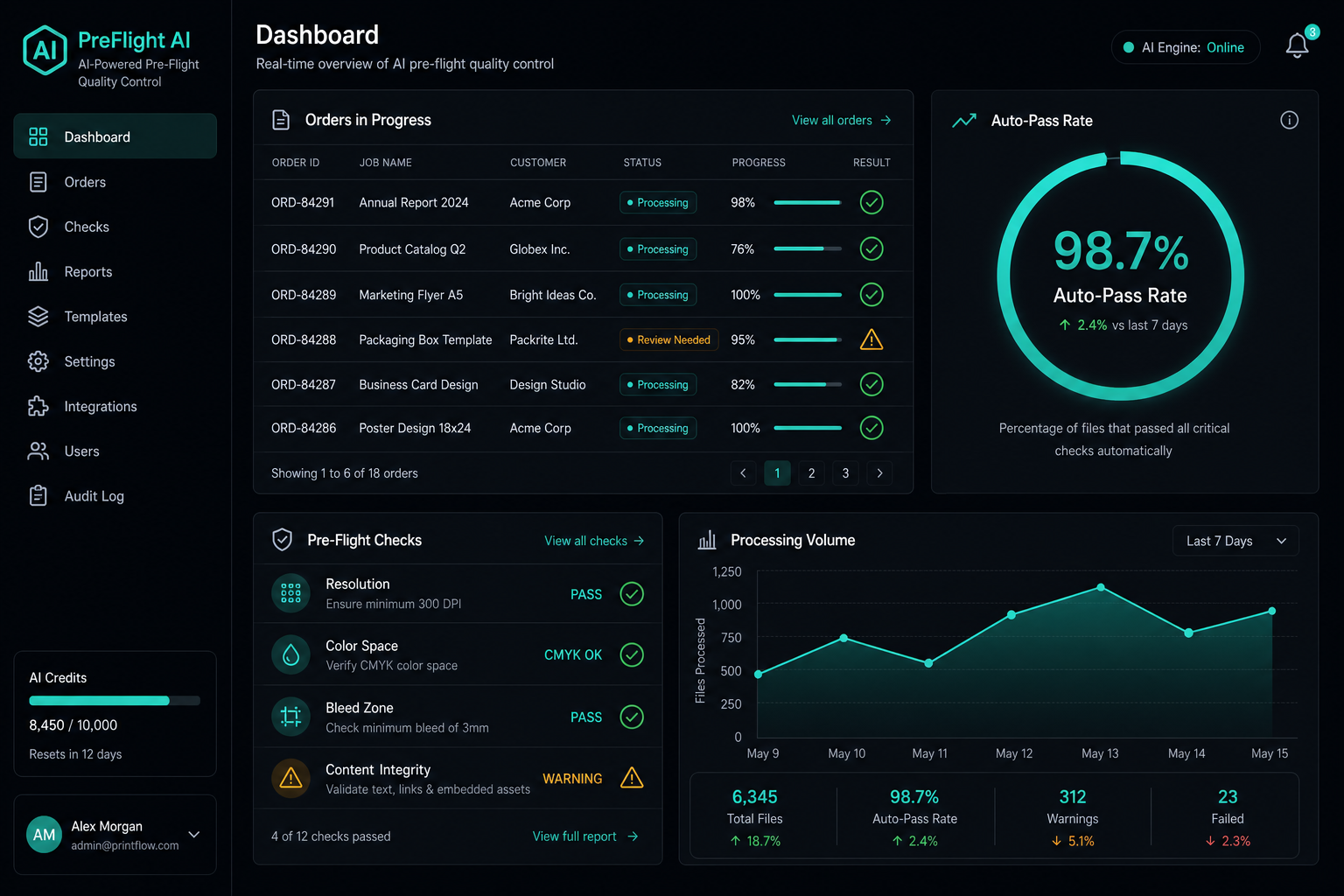
Task: Click the Resolution dots grid icon
Action: pos(290,593)
